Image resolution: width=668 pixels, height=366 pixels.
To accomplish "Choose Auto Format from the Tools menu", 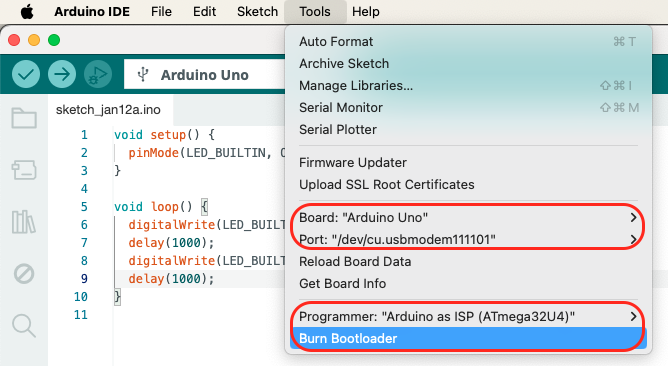I will (469, 42).
